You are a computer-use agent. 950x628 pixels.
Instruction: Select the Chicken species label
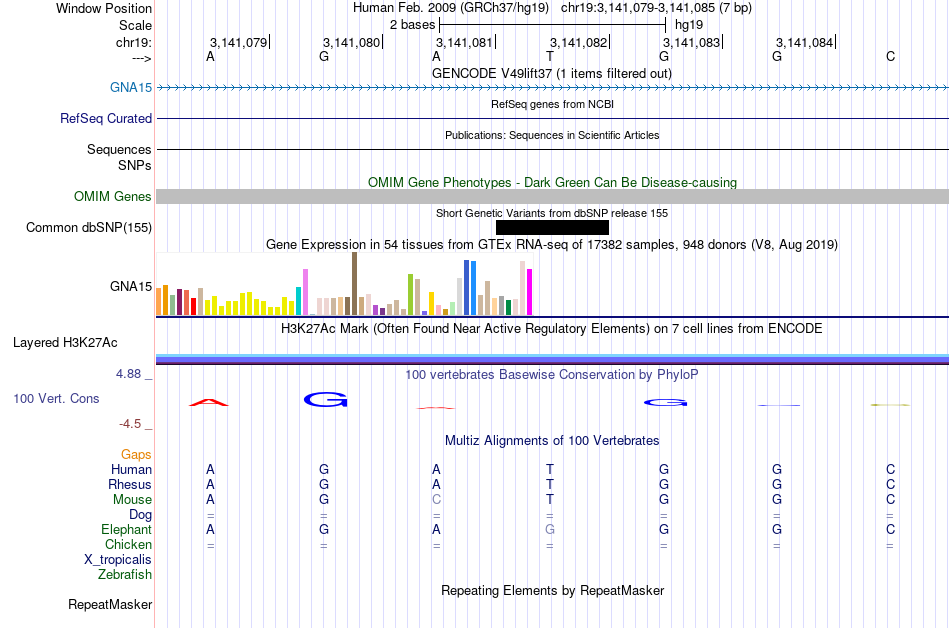coord(128,544)
